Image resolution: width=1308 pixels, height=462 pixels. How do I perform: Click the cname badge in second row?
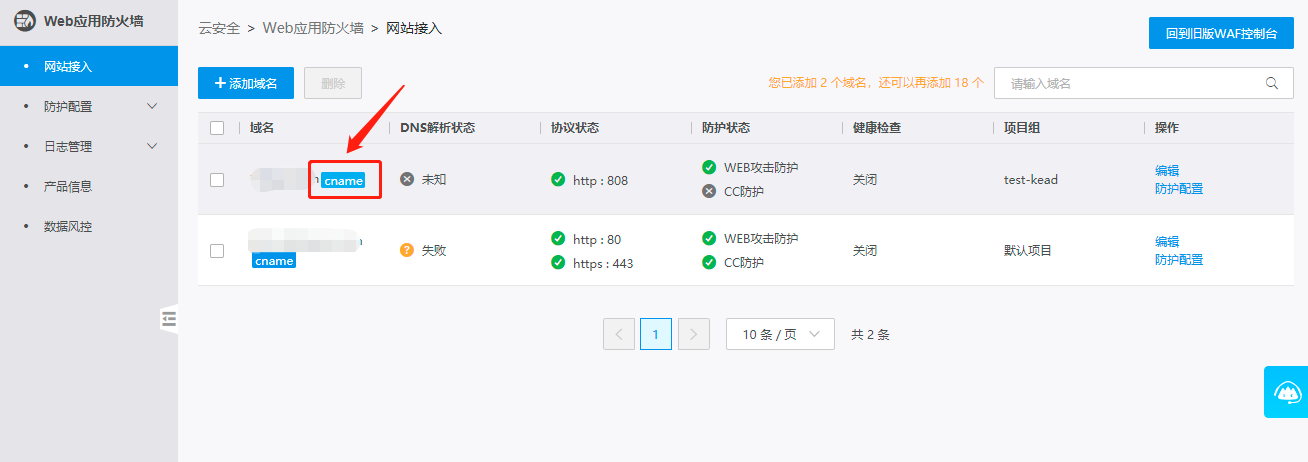274,261
